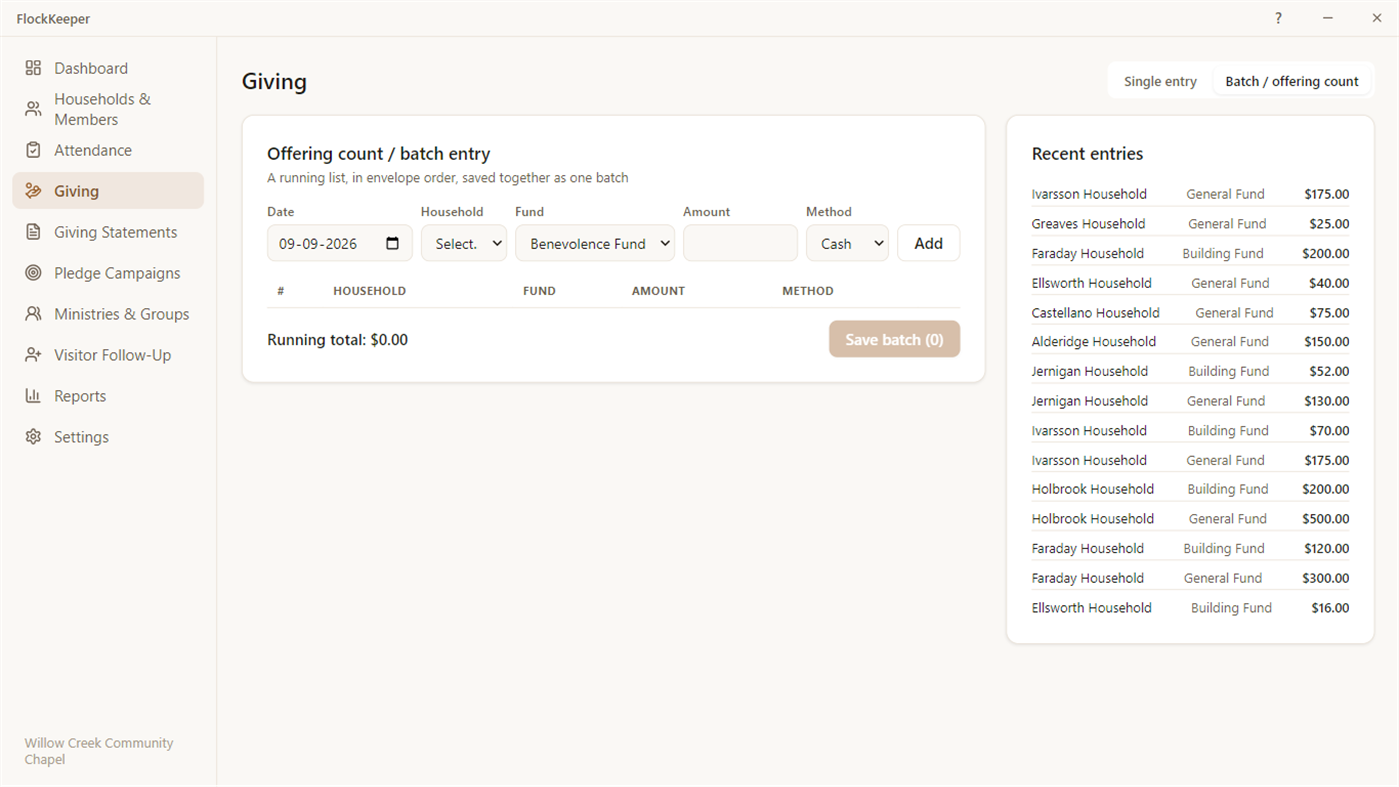Open the Benevolence Fund dropdown
Screen dimensions: 1399x787
click(595, 243)
